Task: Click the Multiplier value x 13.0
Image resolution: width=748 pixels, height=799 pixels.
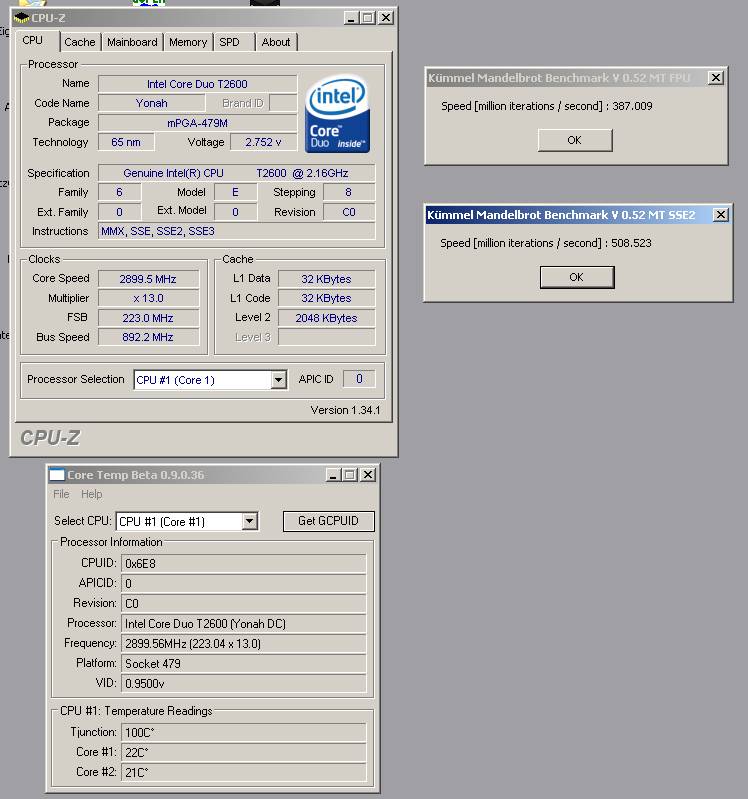Action: coord(148,298)
